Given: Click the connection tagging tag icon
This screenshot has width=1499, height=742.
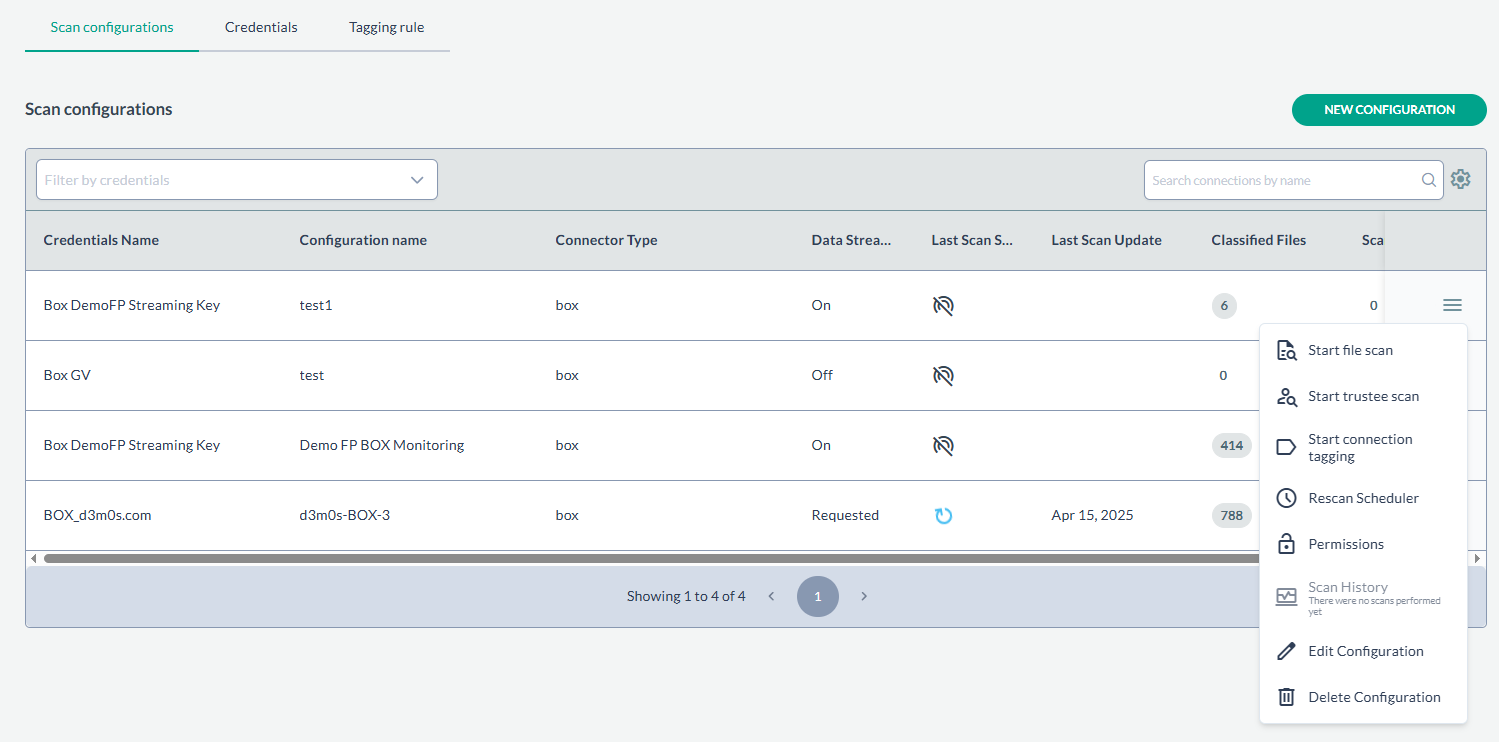Looking at the screenshot, I should [1287, 447].
